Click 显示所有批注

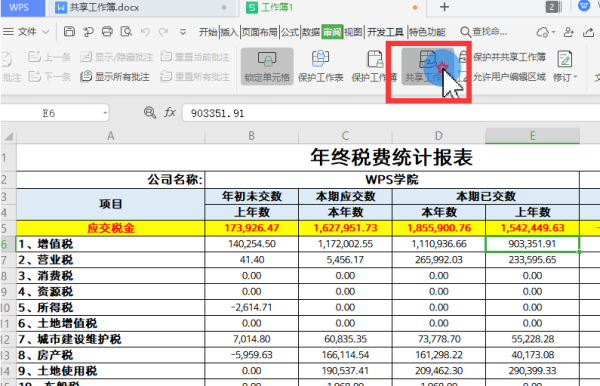(x=115, y=77)
